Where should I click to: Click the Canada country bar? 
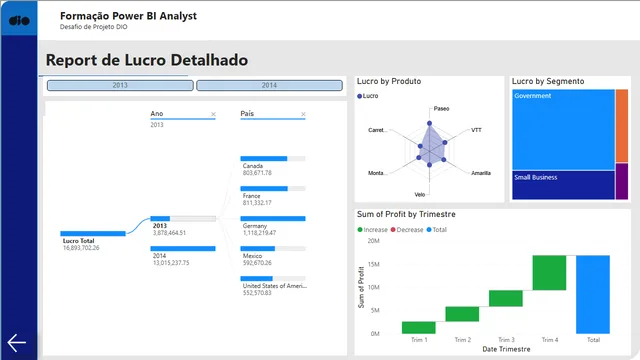pyautogui.click(x=273, y=158)
